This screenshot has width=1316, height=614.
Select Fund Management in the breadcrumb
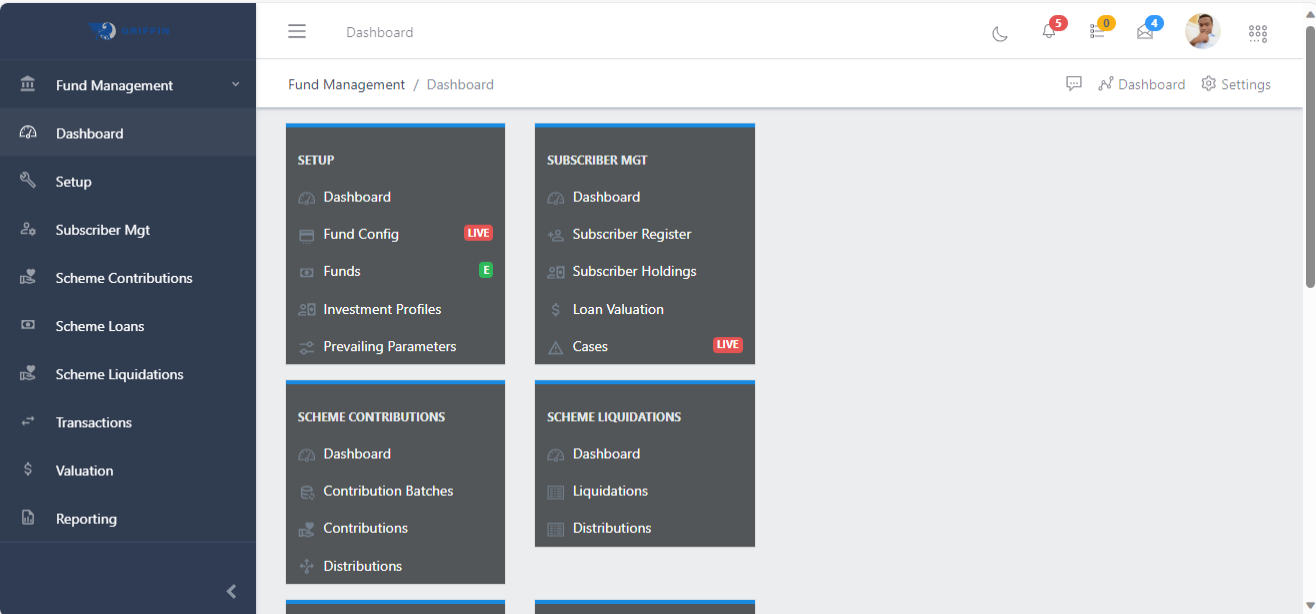pos(346,84)
